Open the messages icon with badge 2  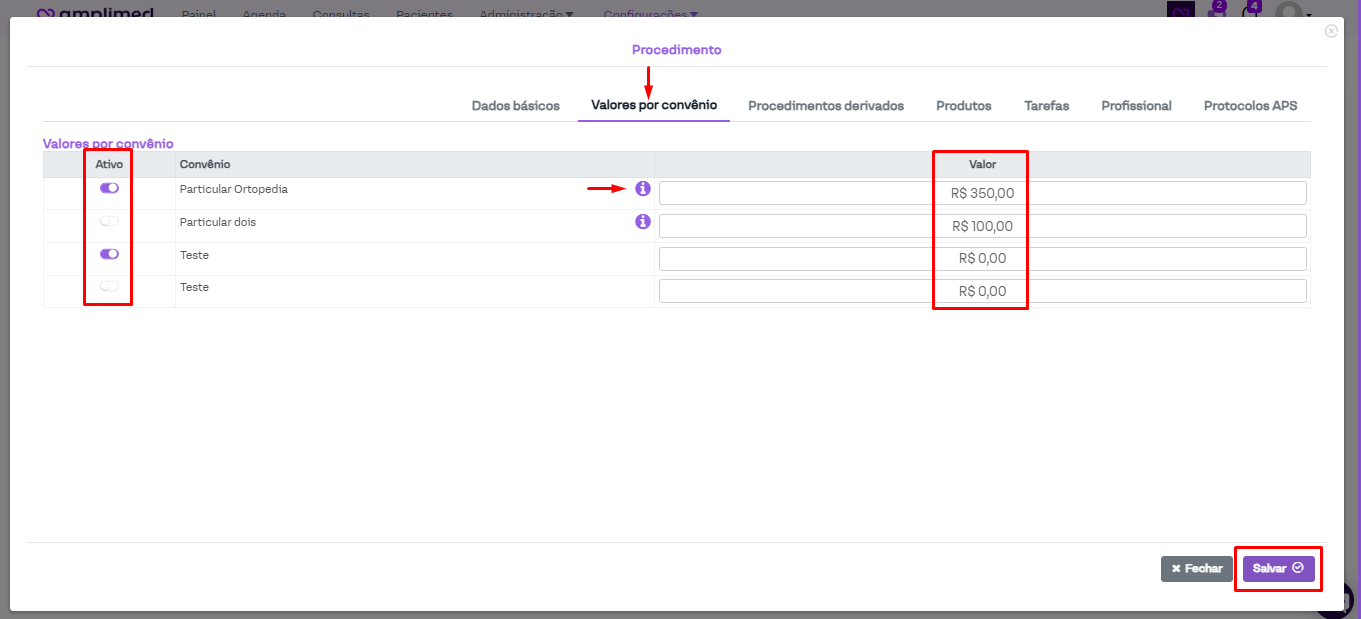(1217, 11)
